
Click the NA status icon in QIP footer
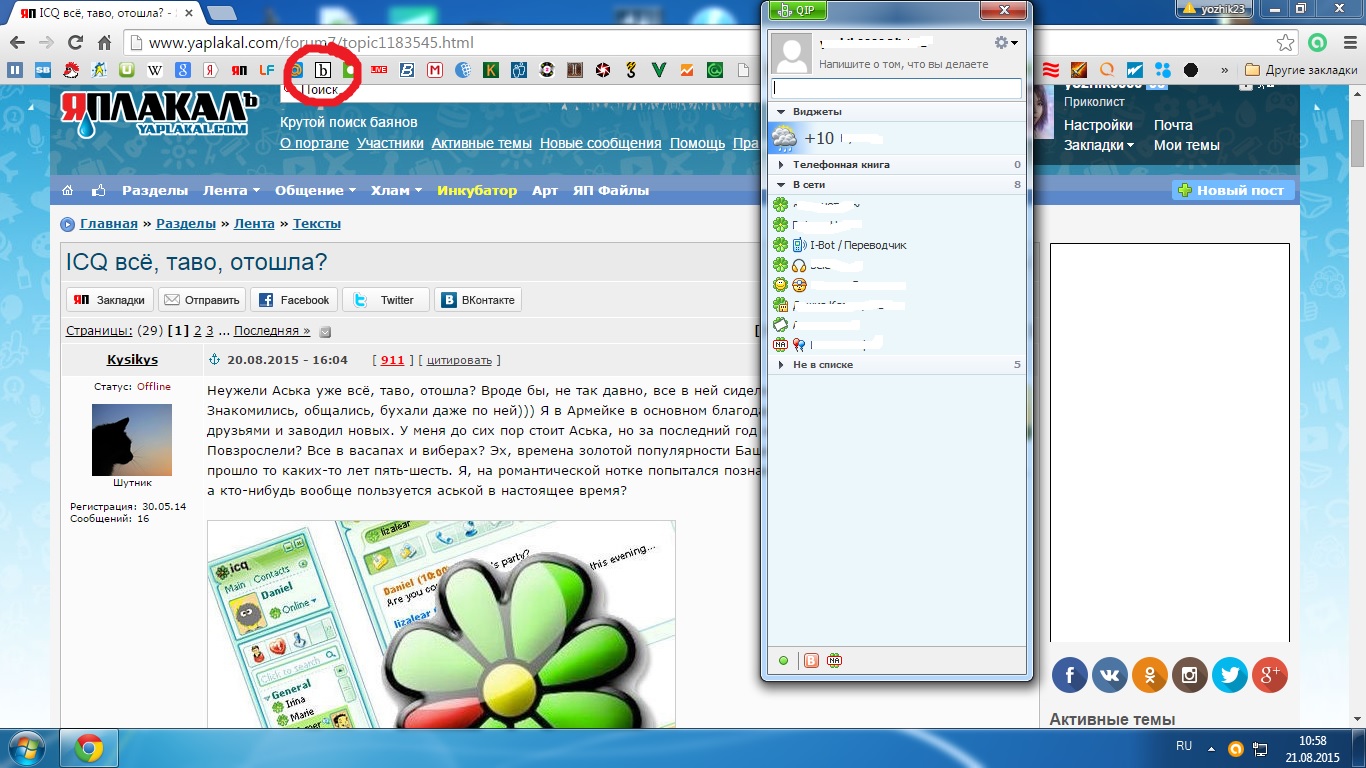point(834,660)
